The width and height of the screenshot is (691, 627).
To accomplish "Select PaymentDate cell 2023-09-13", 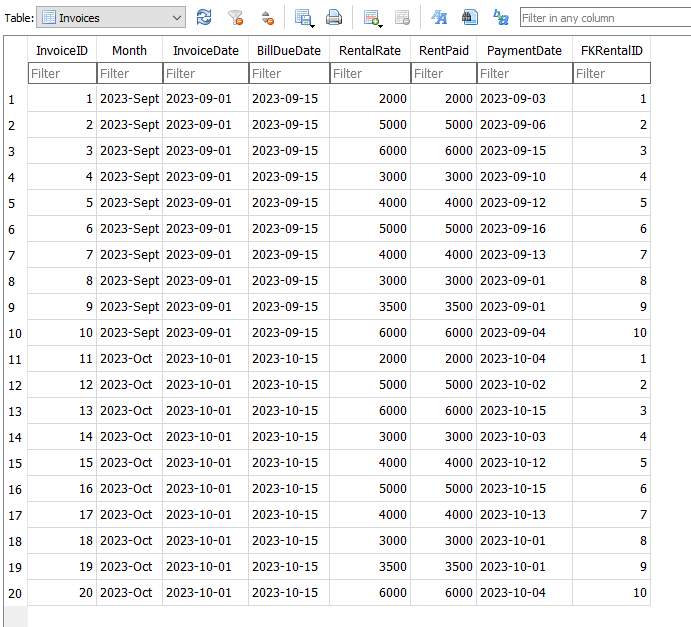I will [x=524, y=255].
